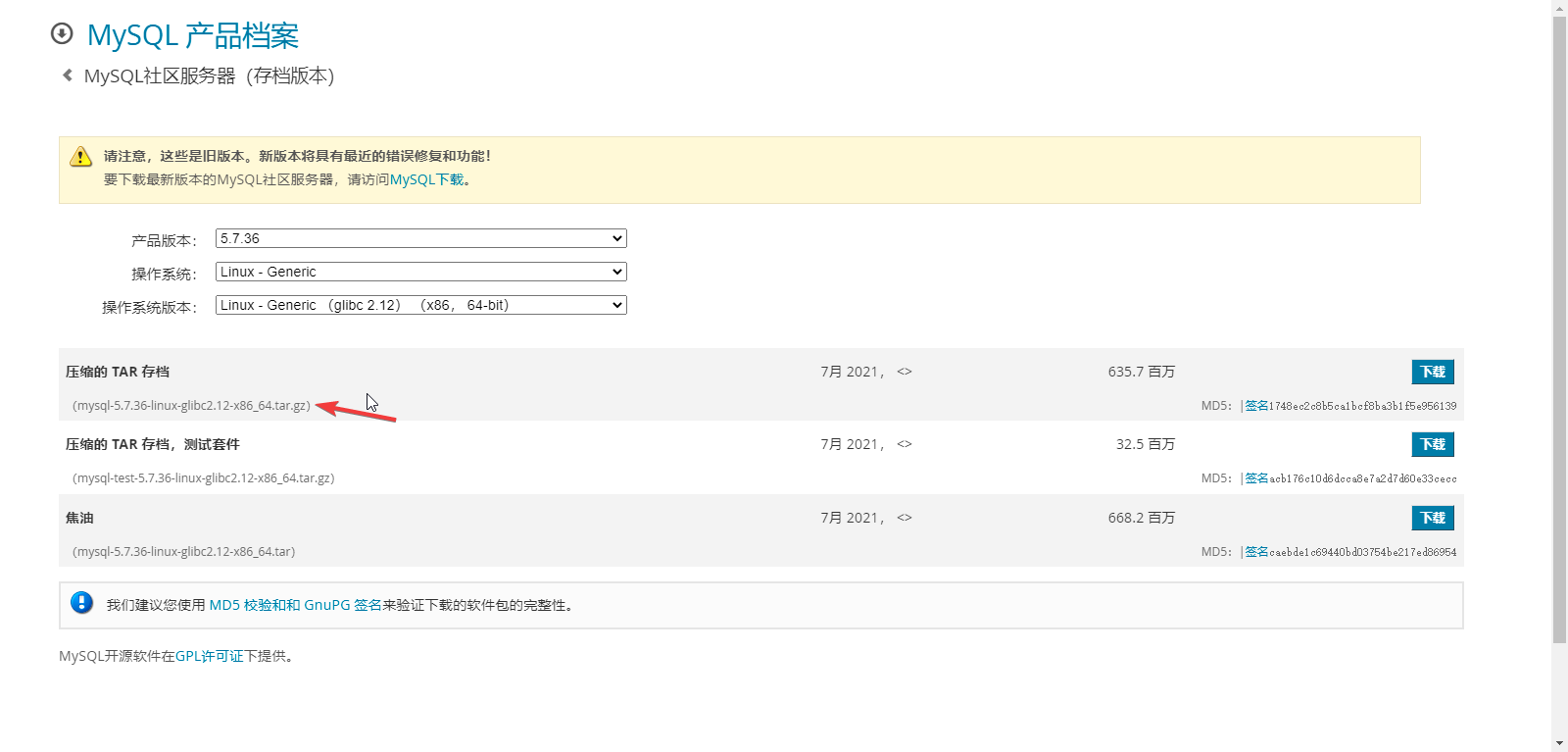
Task: Open the 操作系统 dropdown showing Linux - Generic
Action: point(421,272)
